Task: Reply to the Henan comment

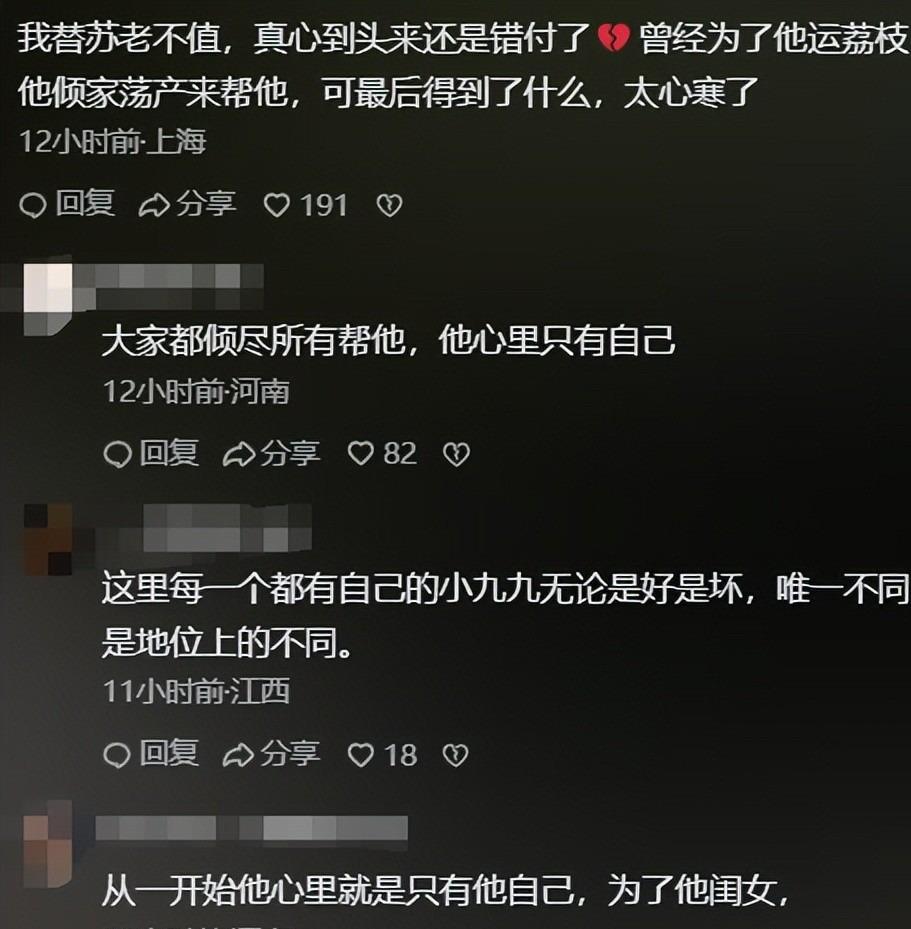Action: 150,454
